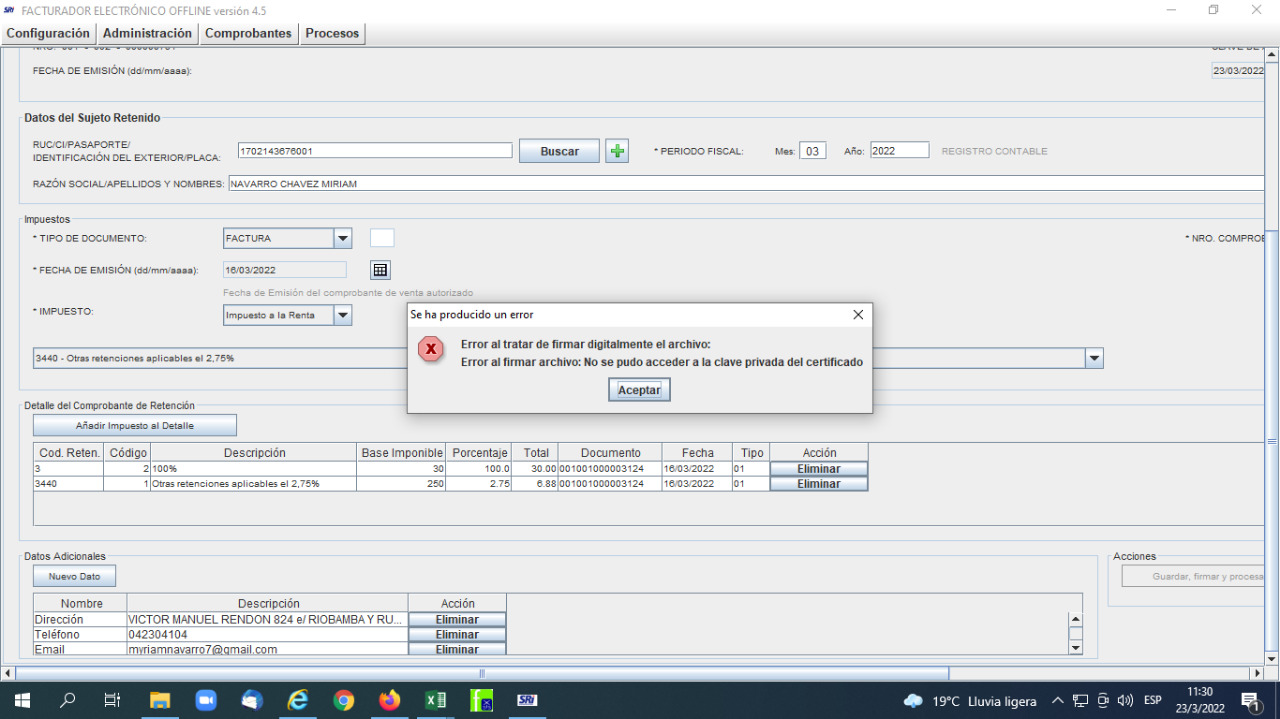Image resolution: width=1280 pixels, height=719 pixels.
Task: Click the RUC identification input field
Action: tap(374, 151)
